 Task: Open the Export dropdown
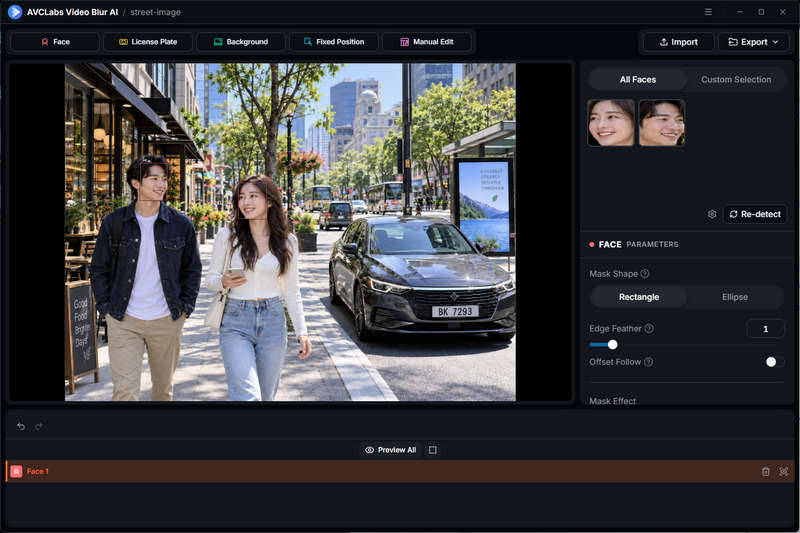coord(753,42)
